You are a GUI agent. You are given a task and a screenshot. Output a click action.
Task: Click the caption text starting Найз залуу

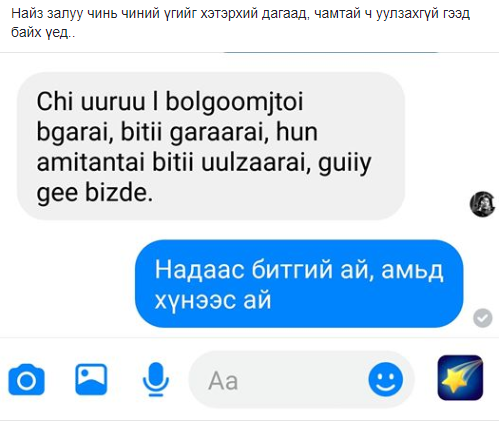pyautogui.click(x=240, y=14)
